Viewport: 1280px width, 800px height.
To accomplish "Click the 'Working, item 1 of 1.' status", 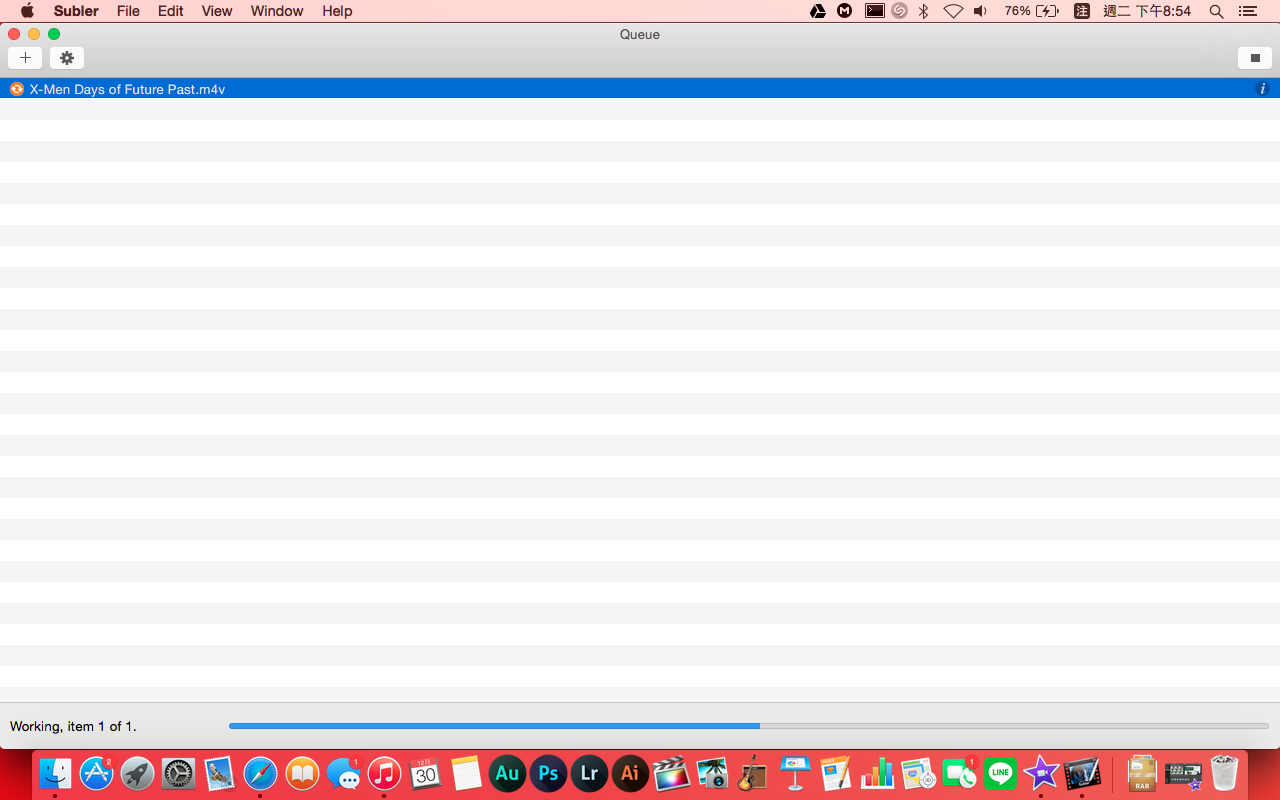I will point(73,726).
